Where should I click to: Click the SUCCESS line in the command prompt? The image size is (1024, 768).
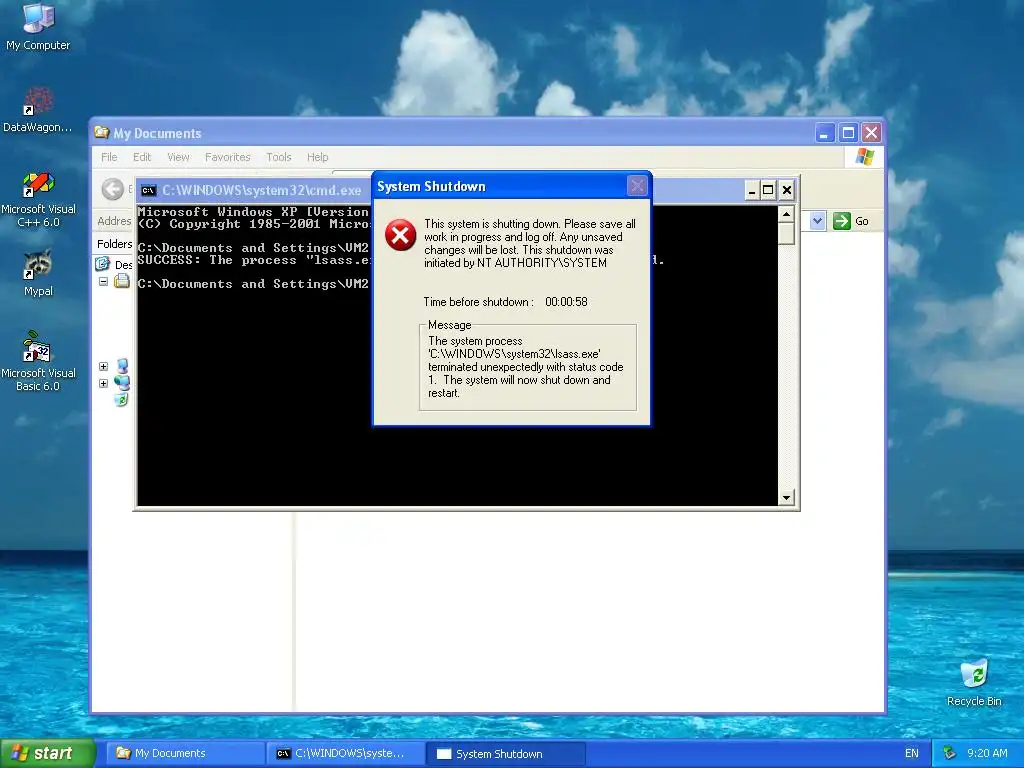point(255,260)
